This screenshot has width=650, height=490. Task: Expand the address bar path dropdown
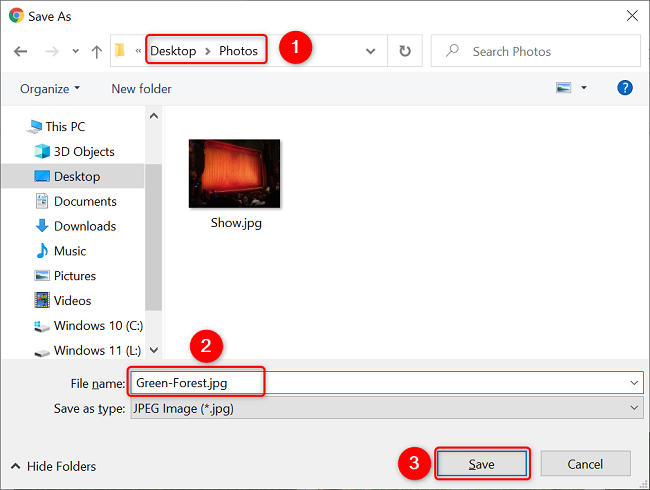tap(370, 51)
